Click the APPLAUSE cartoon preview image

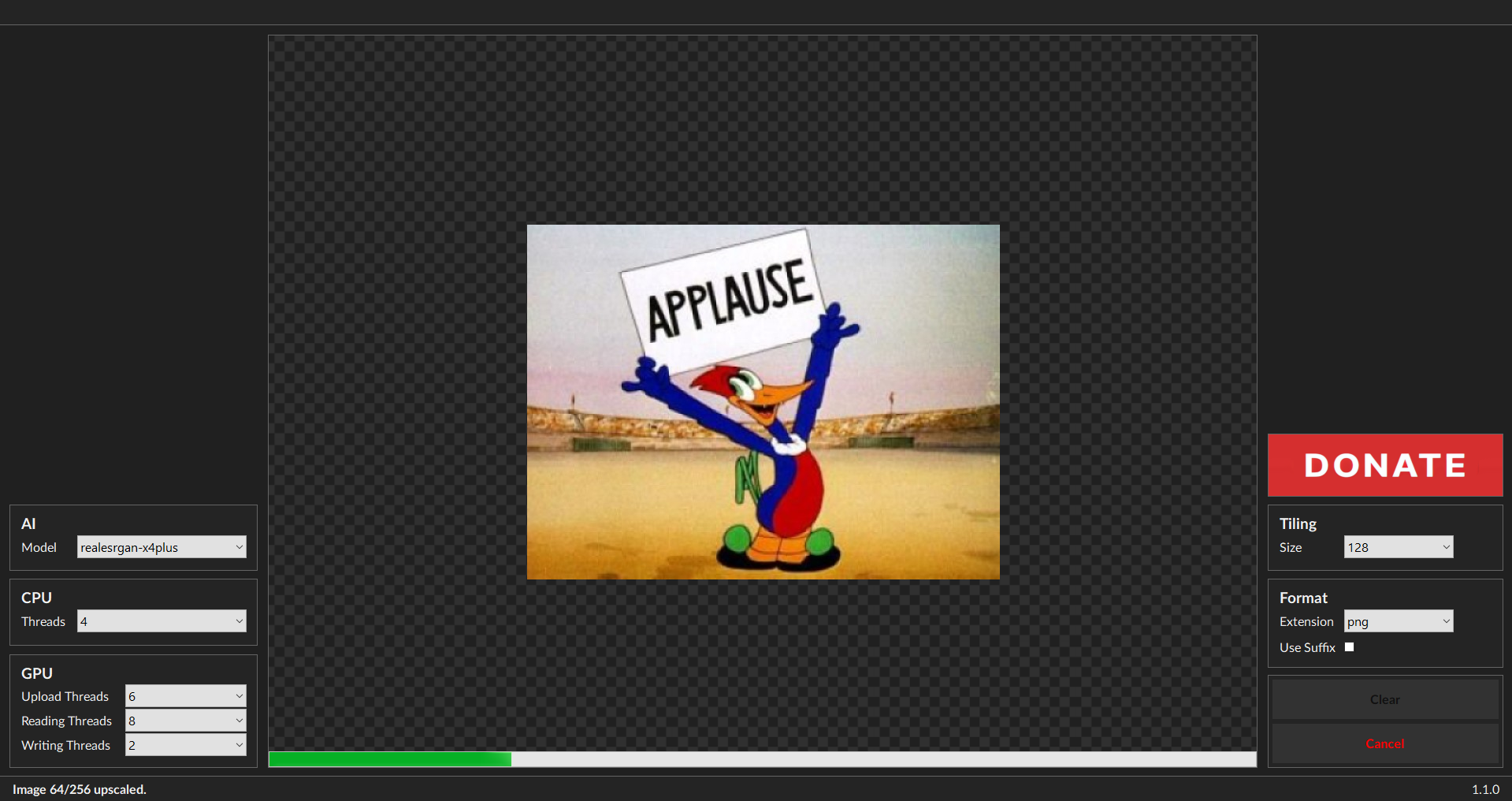tap(763, 402)
